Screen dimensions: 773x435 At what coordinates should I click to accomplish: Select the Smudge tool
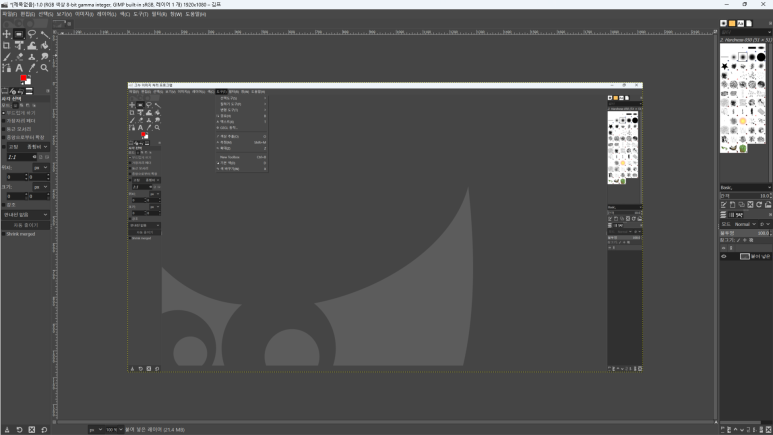click(x=44, y=57)
